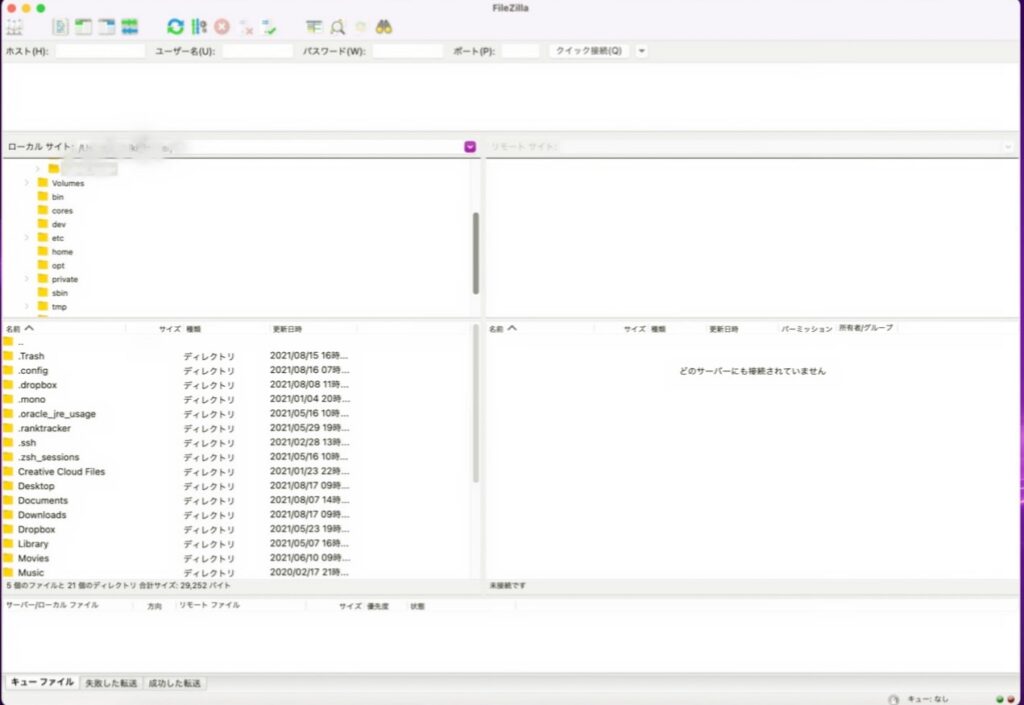Image resolution: width=1024 pixels, height=705 pixels.
Task: Disconnect from the current server icon
Action: point(246,27)
